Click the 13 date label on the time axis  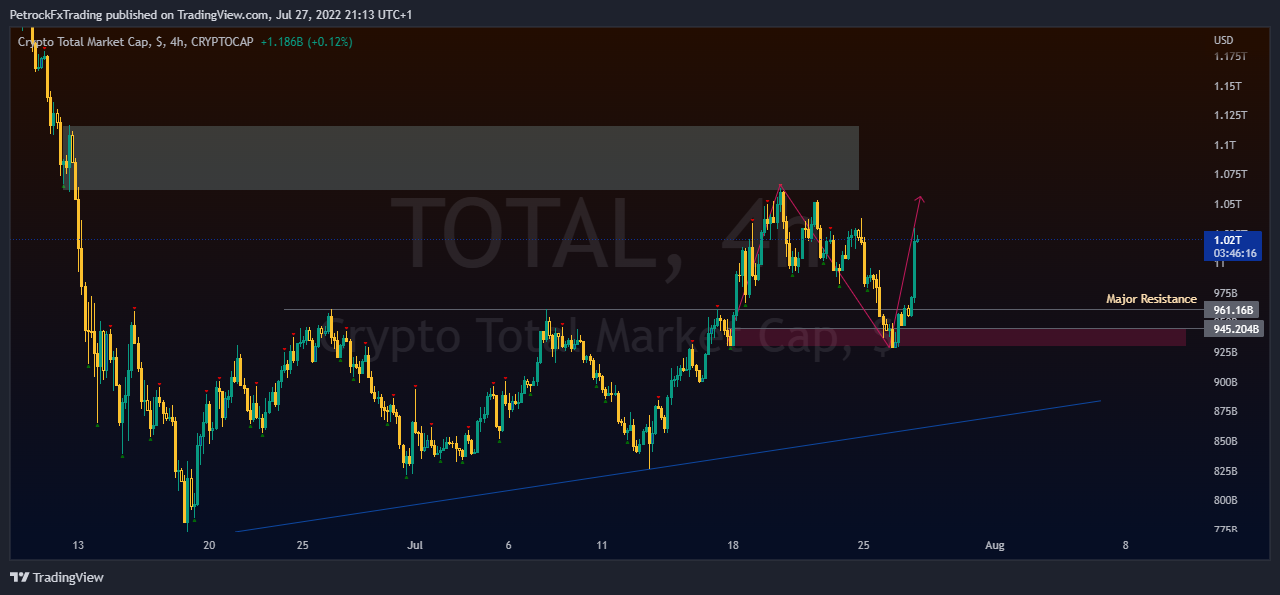click(78, 545)
